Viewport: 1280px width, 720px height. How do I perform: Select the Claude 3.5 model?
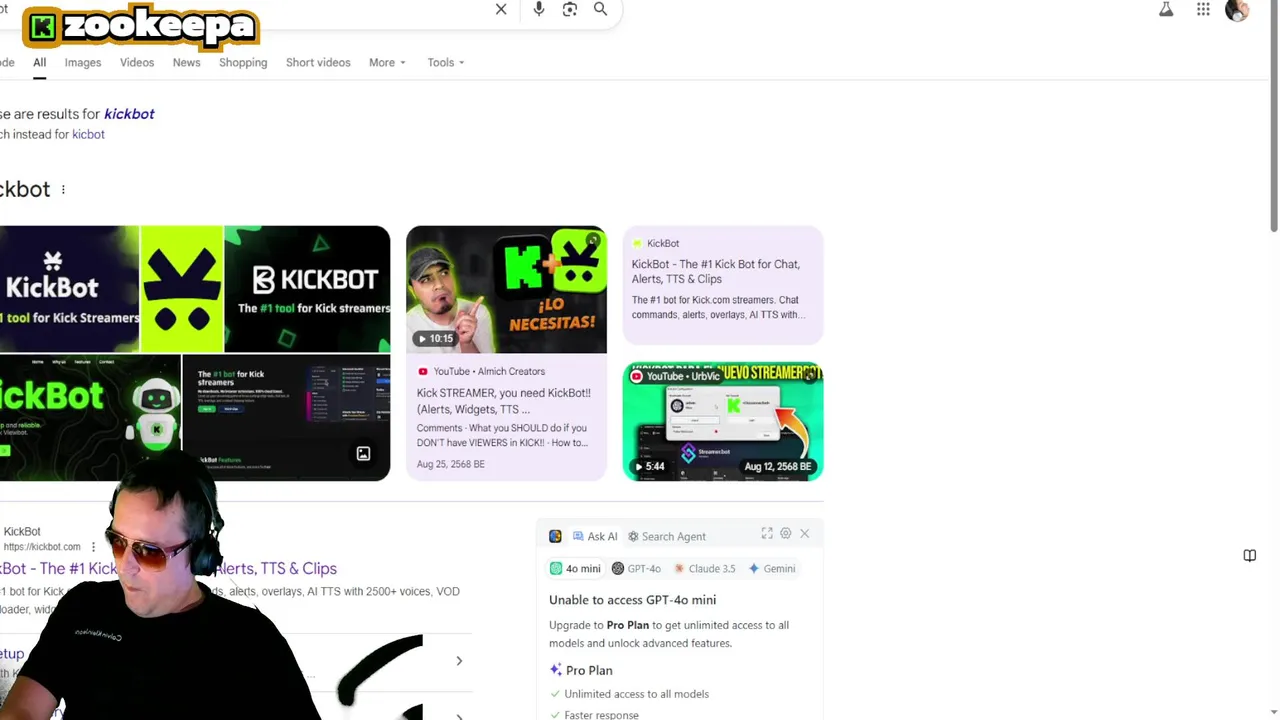click(706, 568)
